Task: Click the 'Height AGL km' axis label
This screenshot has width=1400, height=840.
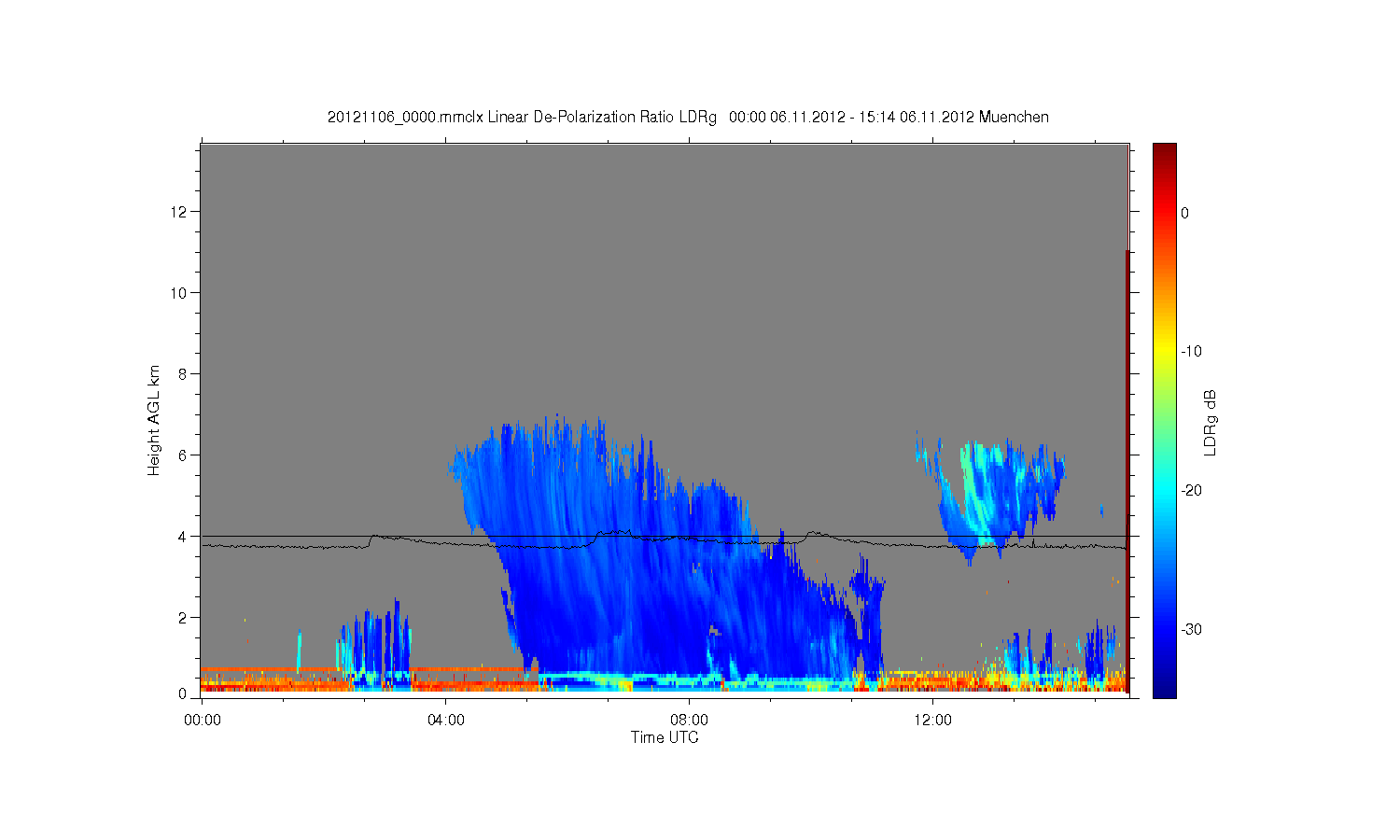Action: click(154, 420)
